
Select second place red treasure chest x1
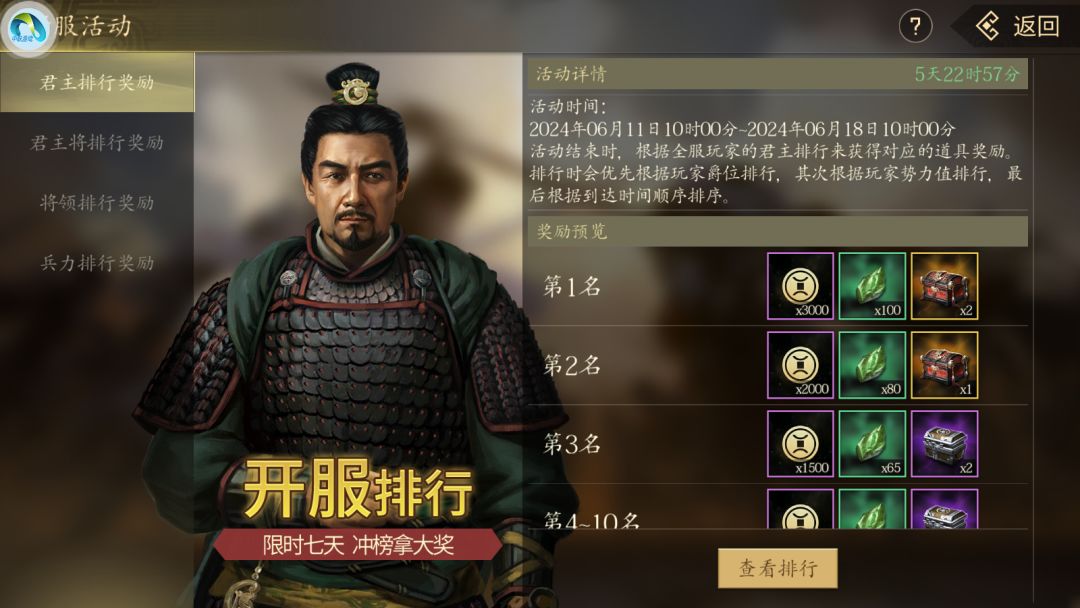pyautogui.click(x=944, y=365)
